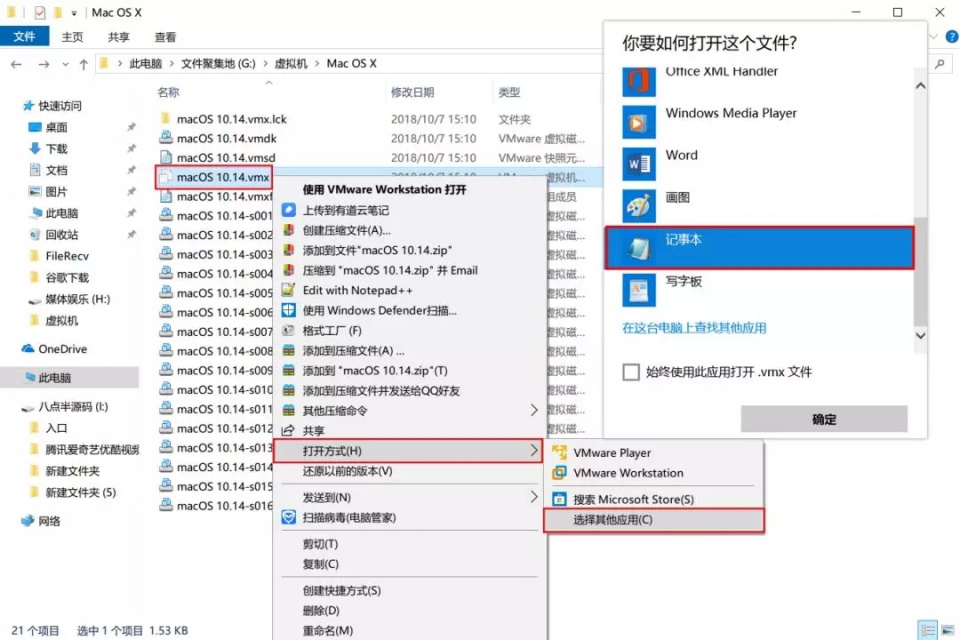Open the 媒体娱乐 (H:) drive in the sidebar

tap(78, 299)
